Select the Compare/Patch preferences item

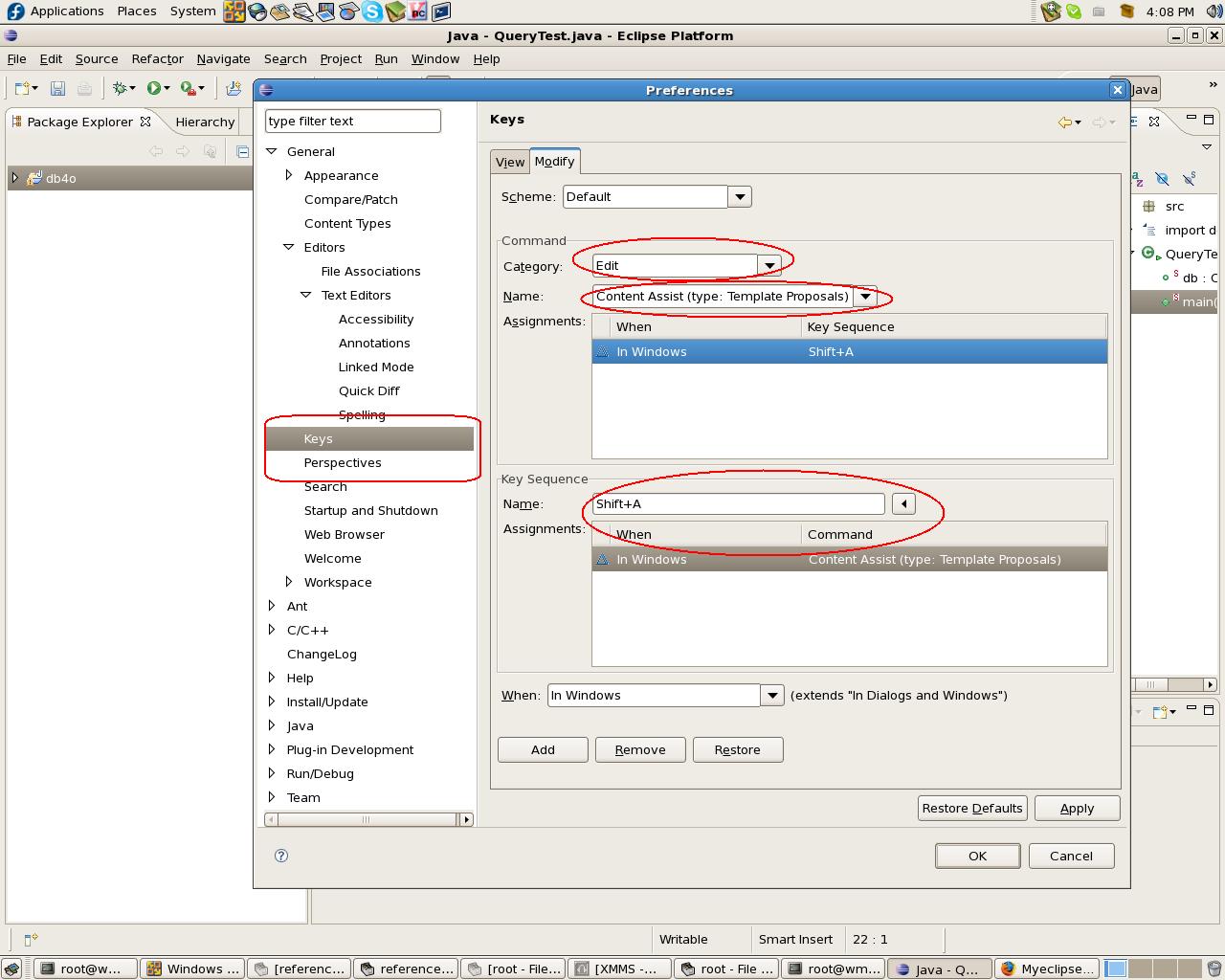(351, 199)
